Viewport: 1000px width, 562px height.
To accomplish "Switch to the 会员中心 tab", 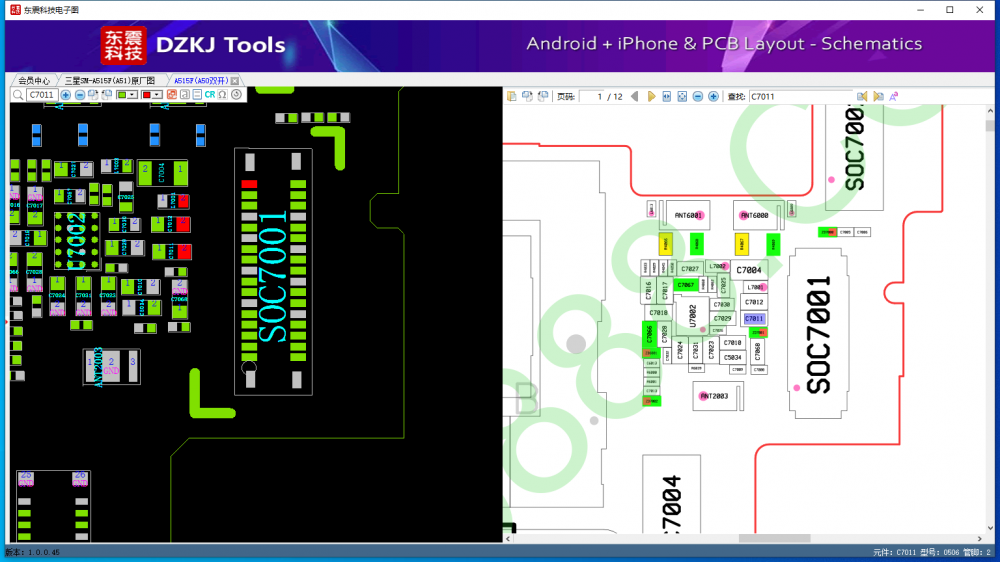I will click(34, 81).
